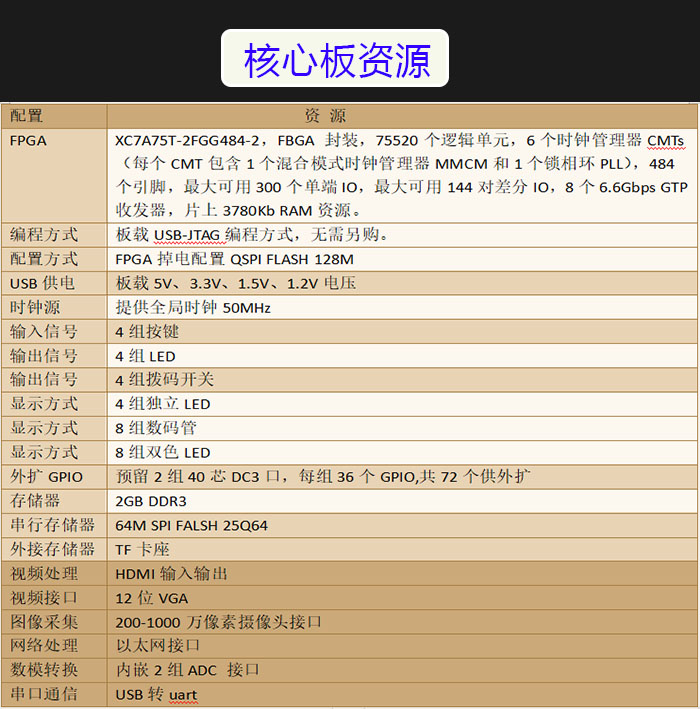Select the 视频处理 label cell
This screenshot has width=700, height=709.
tap(54, 574)
